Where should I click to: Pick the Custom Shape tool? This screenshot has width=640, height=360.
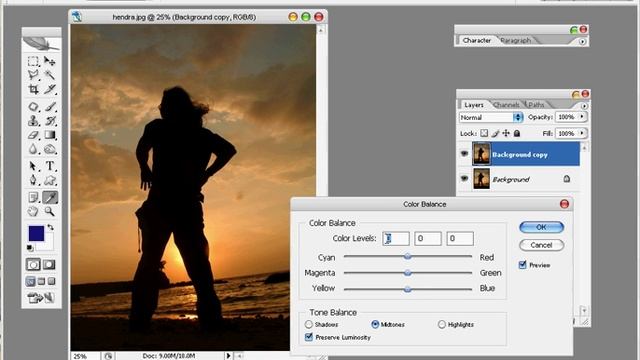[50, 180]
